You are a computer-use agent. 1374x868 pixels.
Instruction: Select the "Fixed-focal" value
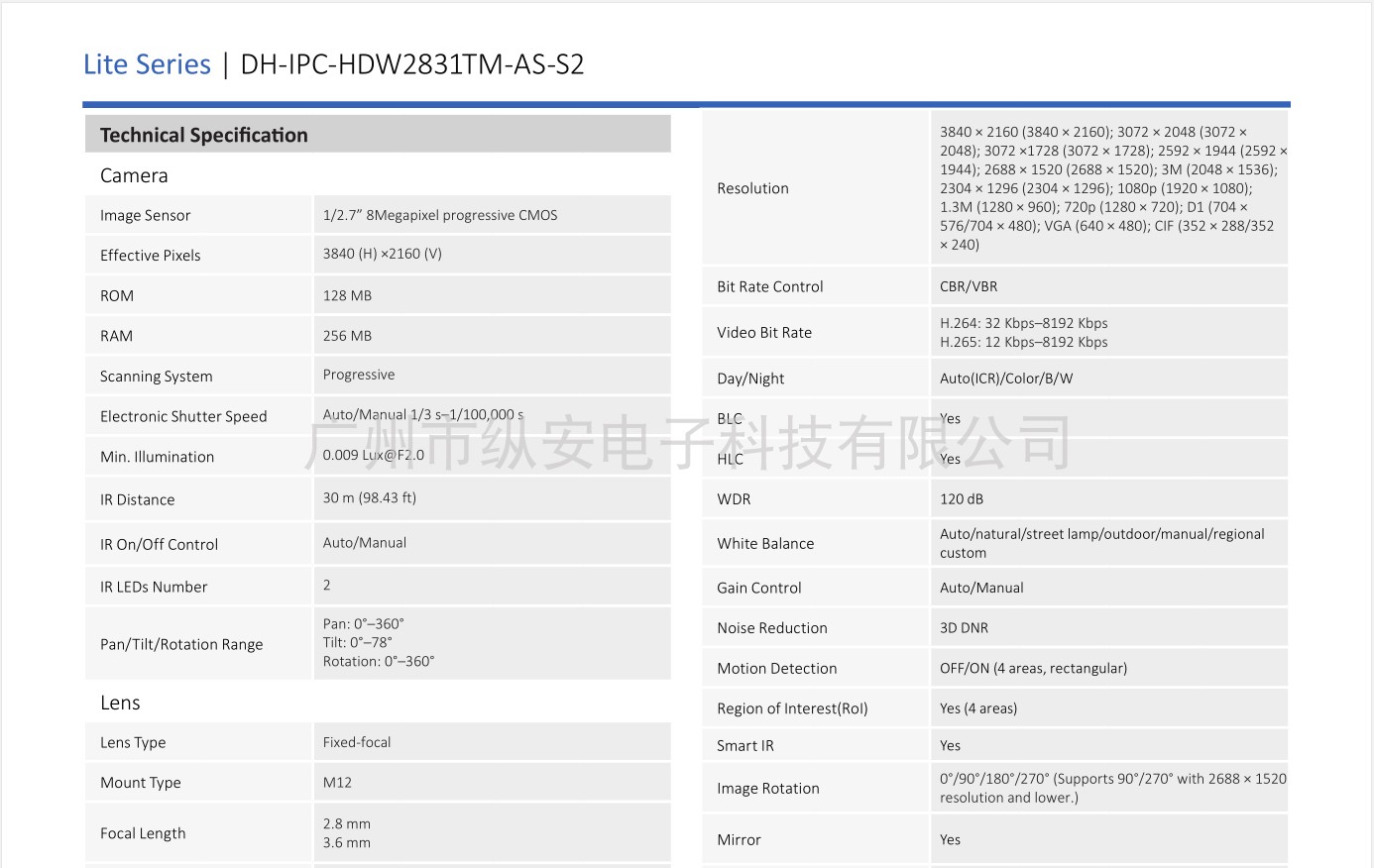357,742
